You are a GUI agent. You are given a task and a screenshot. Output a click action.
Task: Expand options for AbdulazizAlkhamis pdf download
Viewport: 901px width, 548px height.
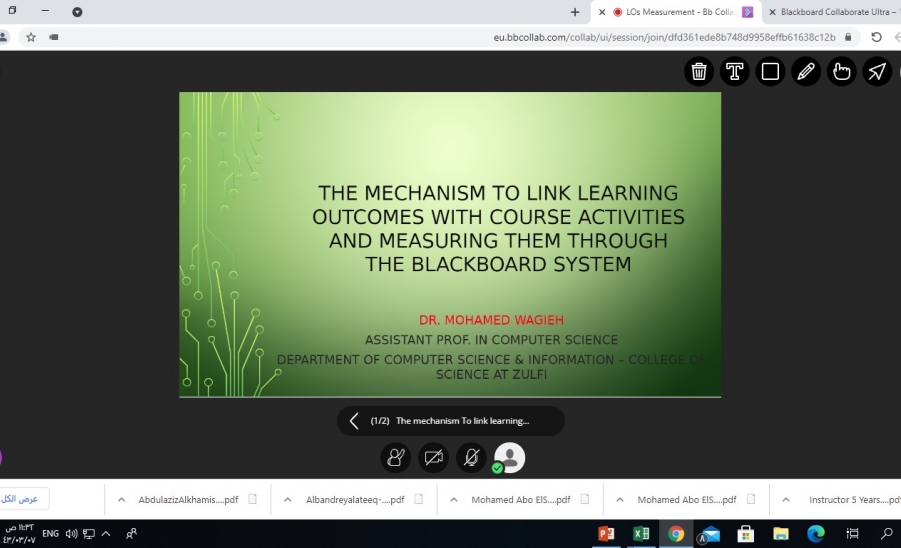point(121,500)
